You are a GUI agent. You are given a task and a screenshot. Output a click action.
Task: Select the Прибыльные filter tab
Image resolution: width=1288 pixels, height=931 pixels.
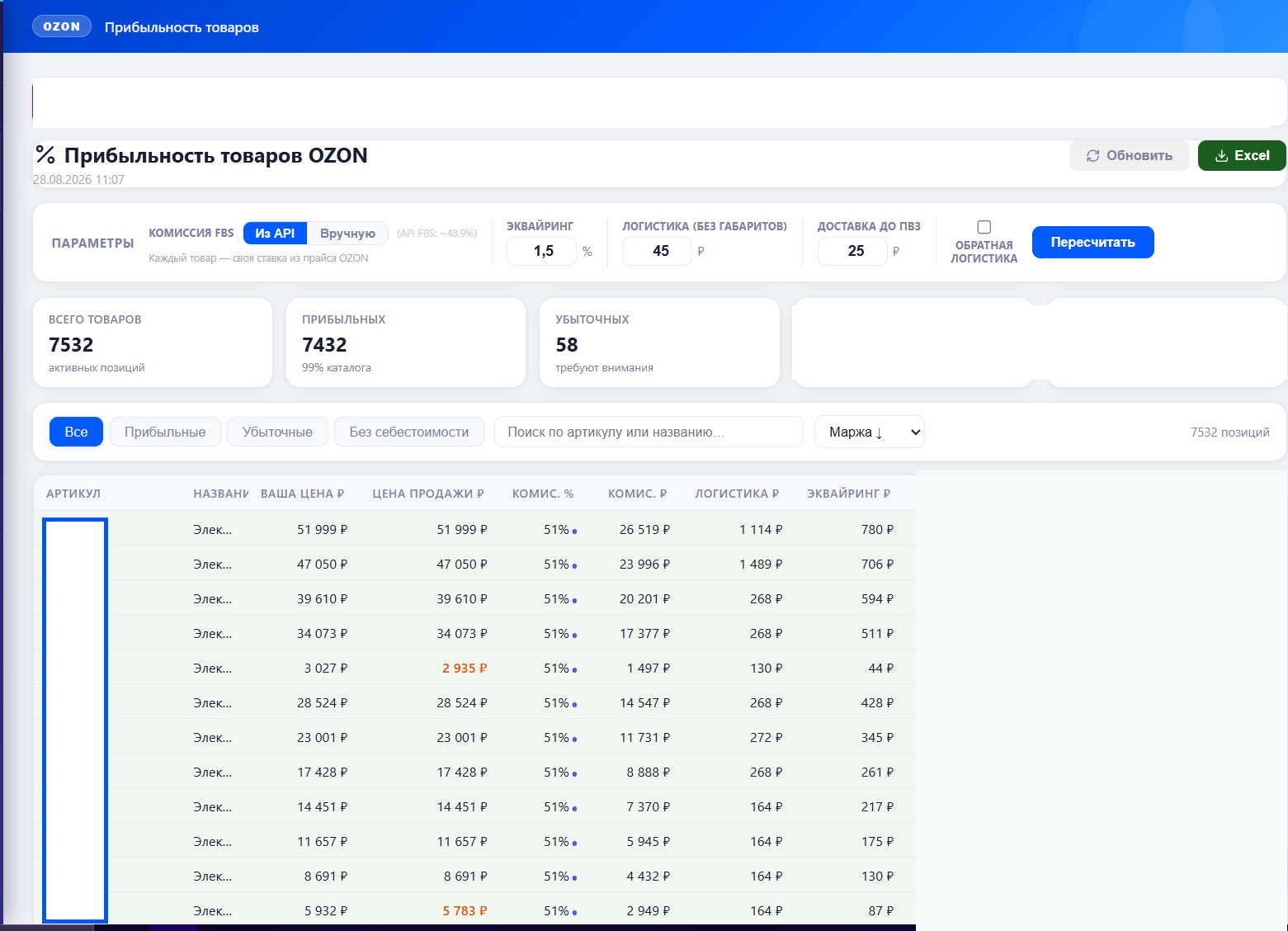(165, 432)
